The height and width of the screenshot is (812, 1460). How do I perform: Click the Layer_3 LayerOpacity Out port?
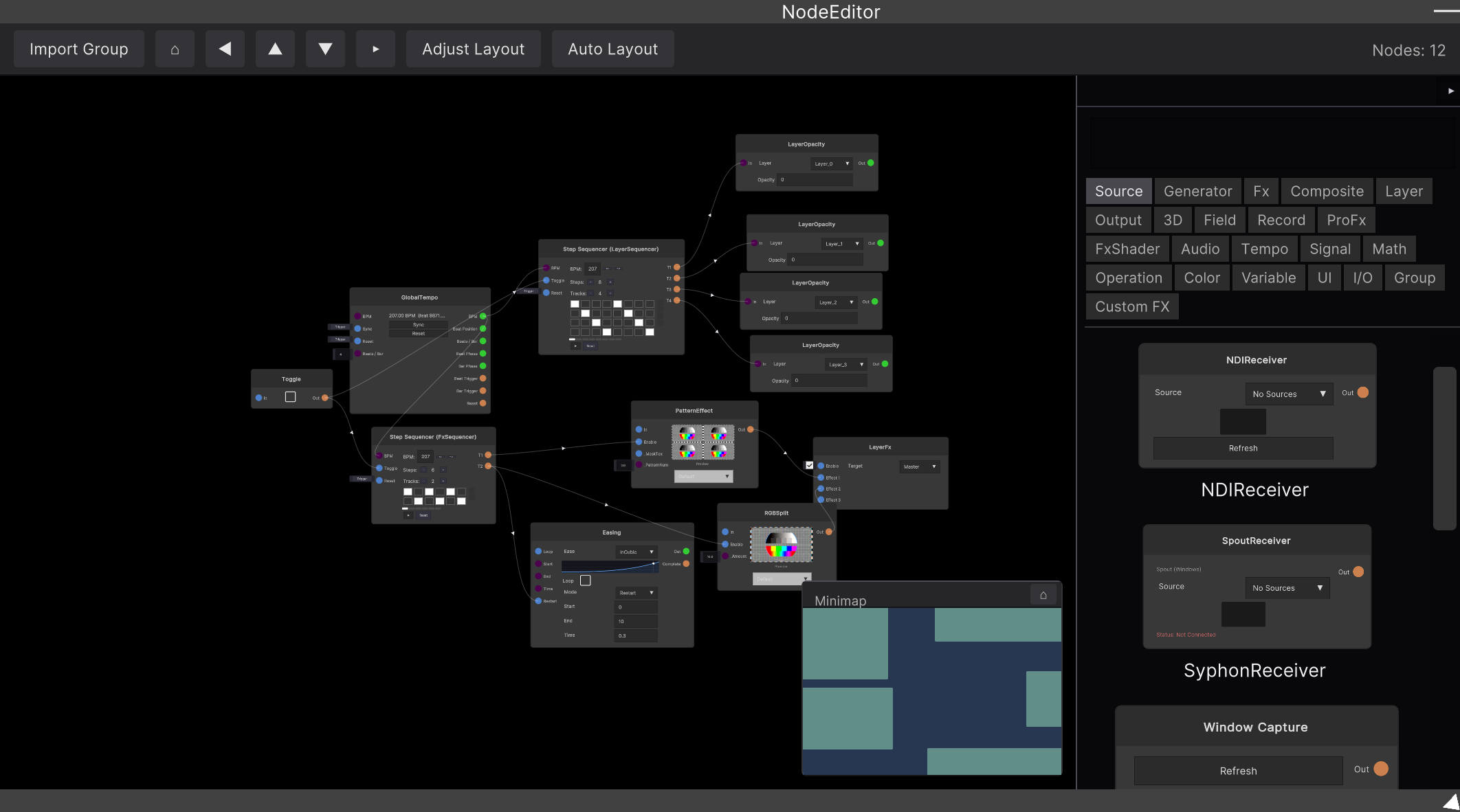click(885, 363)
